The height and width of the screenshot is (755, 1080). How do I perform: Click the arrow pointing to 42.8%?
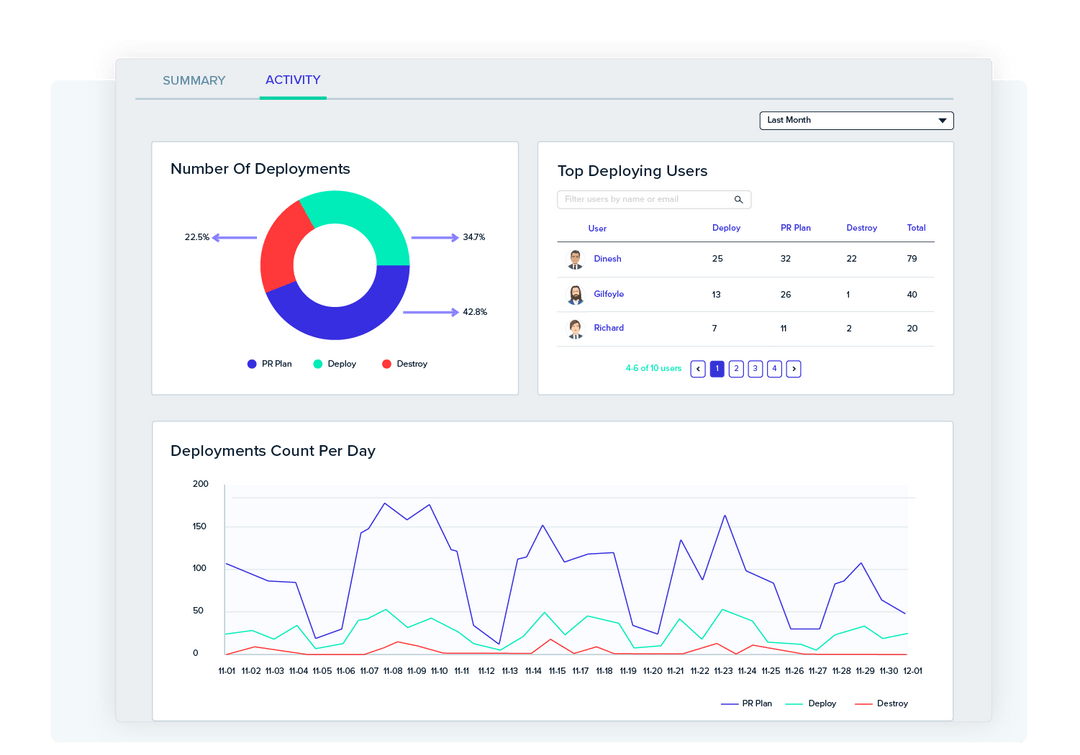(428, 312)
